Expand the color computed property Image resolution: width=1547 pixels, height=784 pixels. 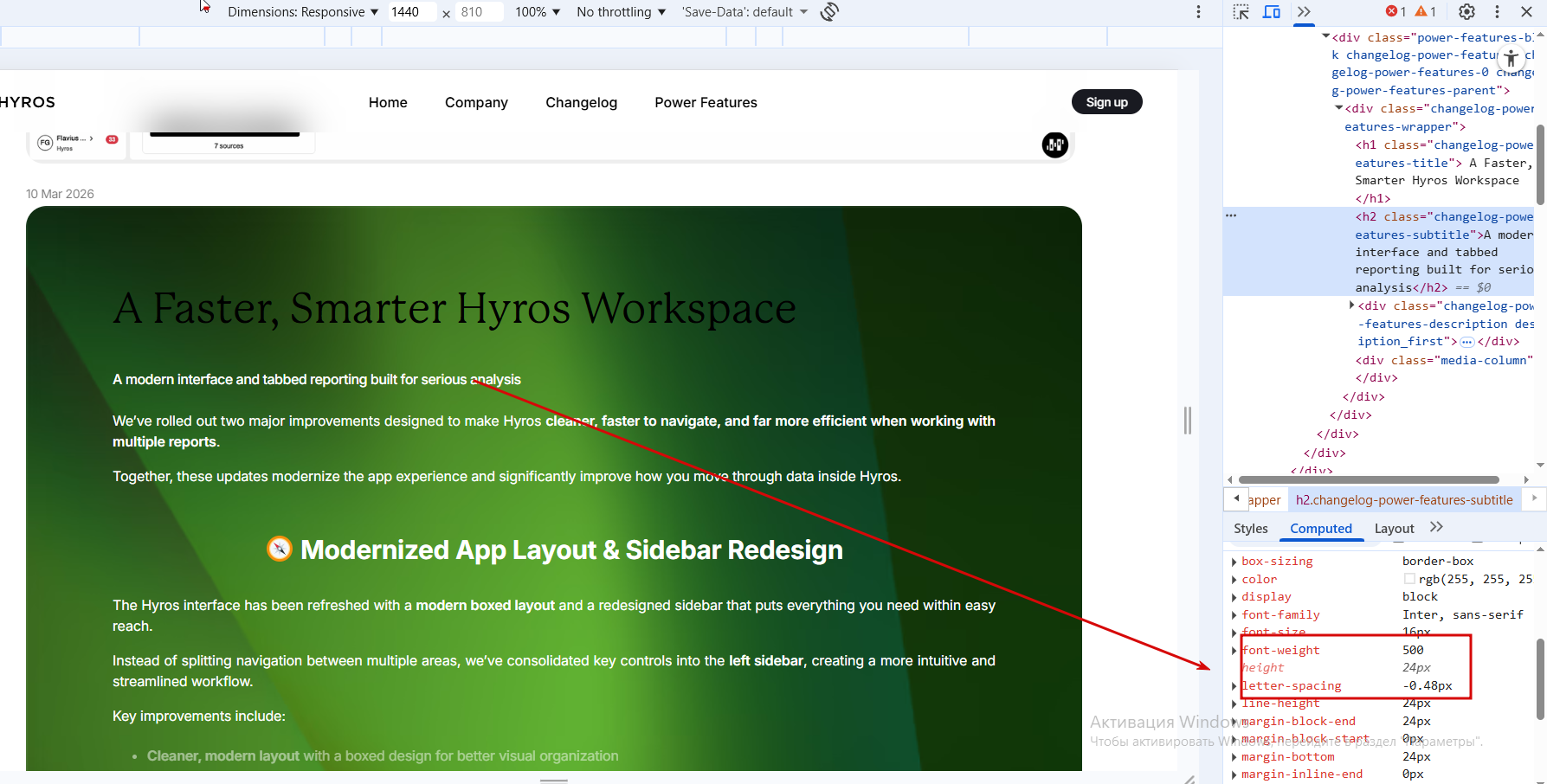1234,580
